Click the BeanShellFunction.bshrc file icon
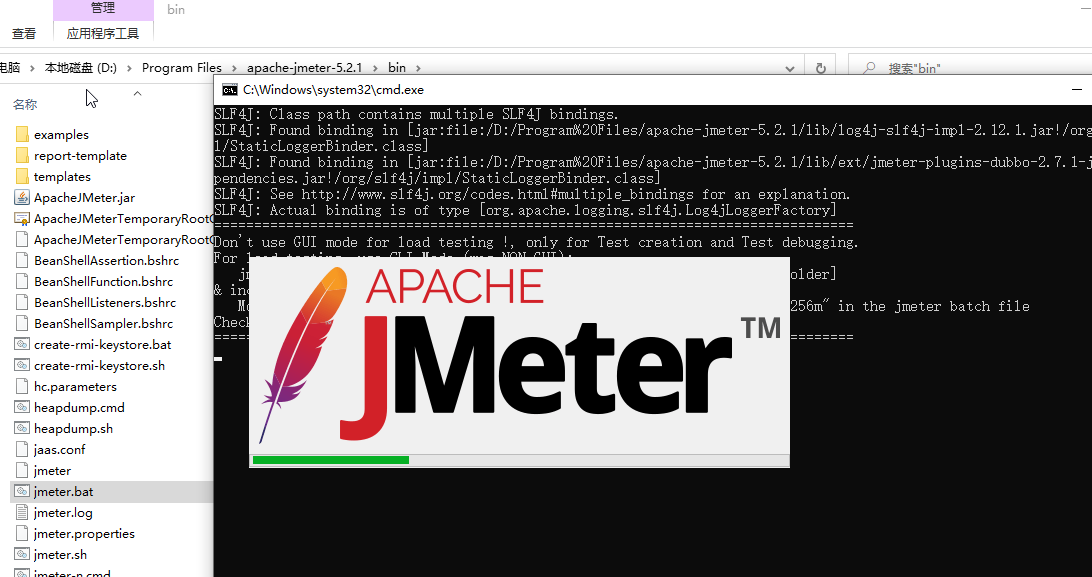This screenshot has height=577, width=1092. (22, 281)
